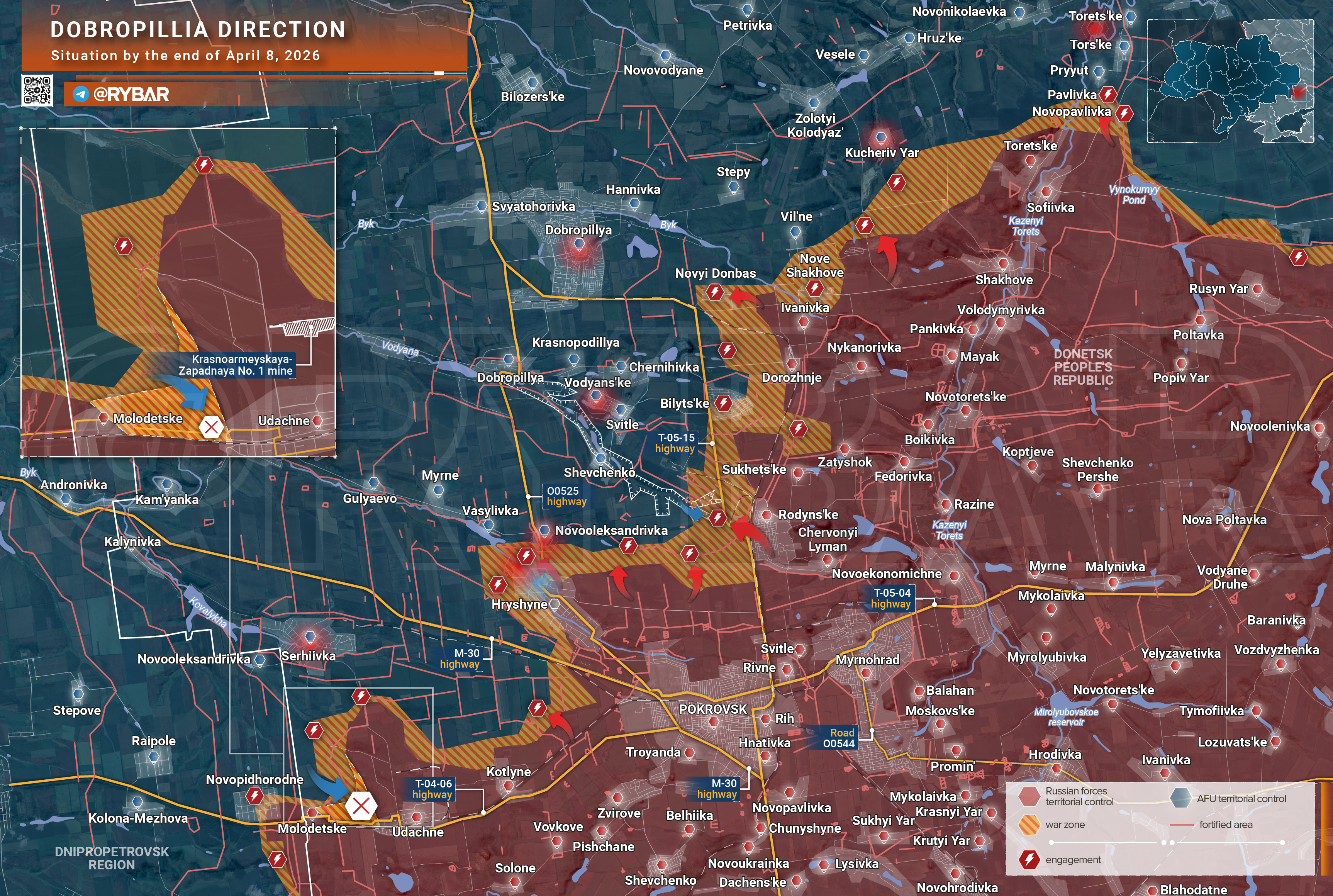The width and height of the screenshot is (1333, 896).
Task: Click the Telegram icon beside @RYBAR
Action: click(81, 94)
